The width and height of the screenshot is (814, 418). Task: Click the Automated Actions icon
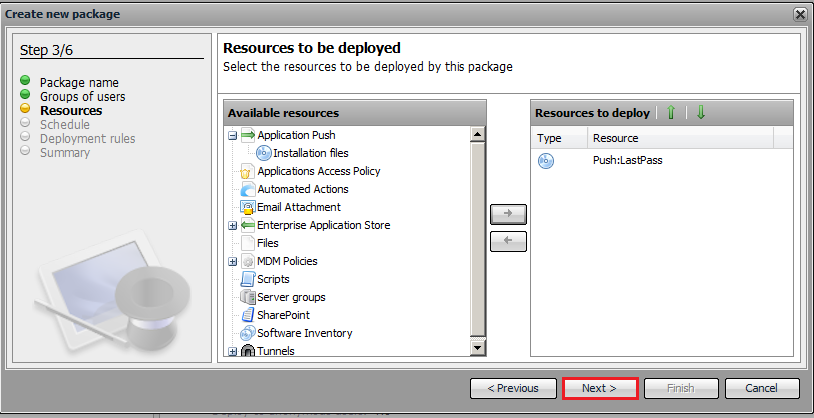tap(248, 189)
